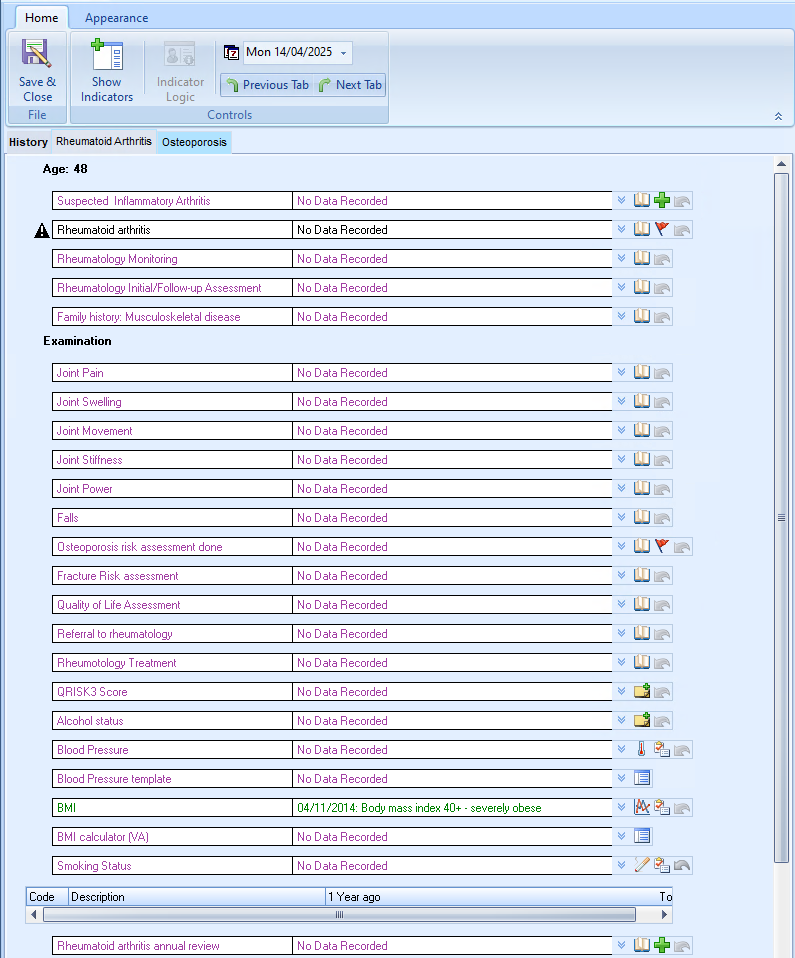Open form icon on Blood Pressure template row
Screen dimensions: 795x958
tap(642, 778)
